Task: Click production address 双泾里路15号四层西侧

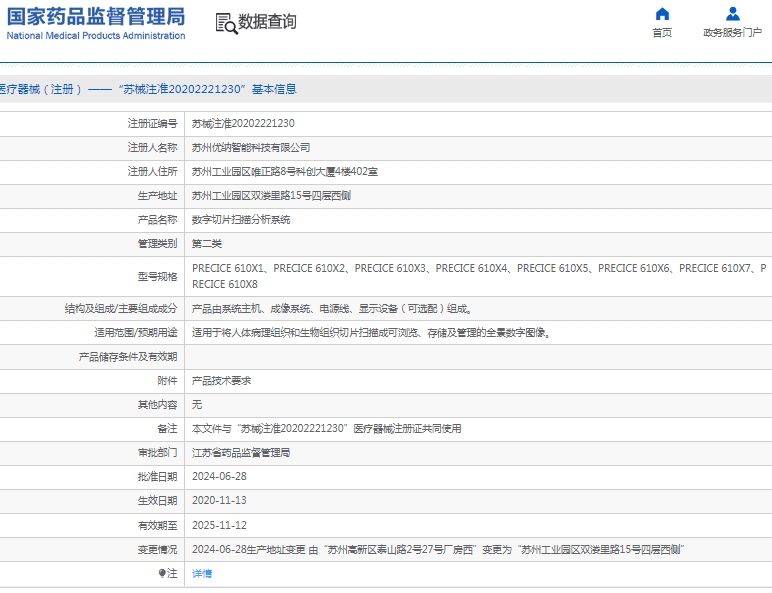Action: point(271,196)
